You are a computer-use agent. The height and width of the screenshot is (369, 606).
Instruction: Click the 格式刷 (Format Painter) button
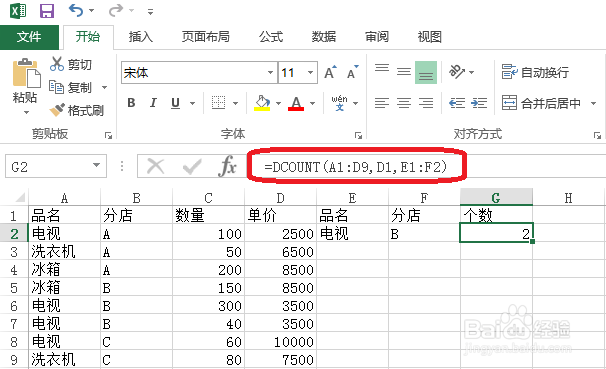tap(77, 111)
